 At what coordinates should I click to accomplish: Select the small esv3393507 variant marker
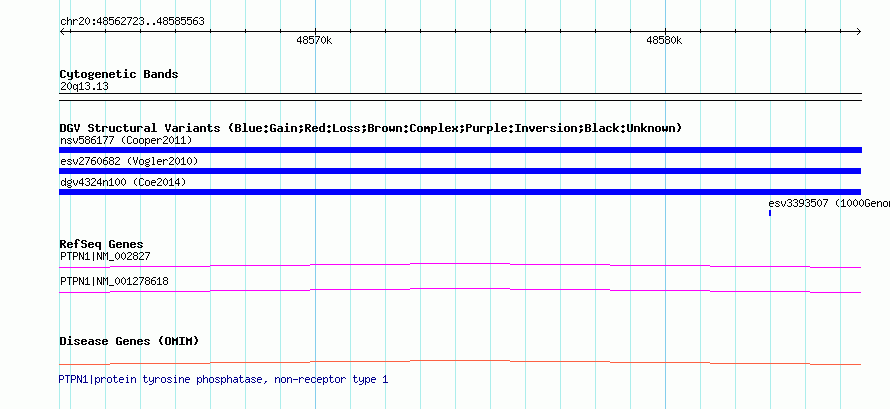[770, 213]
